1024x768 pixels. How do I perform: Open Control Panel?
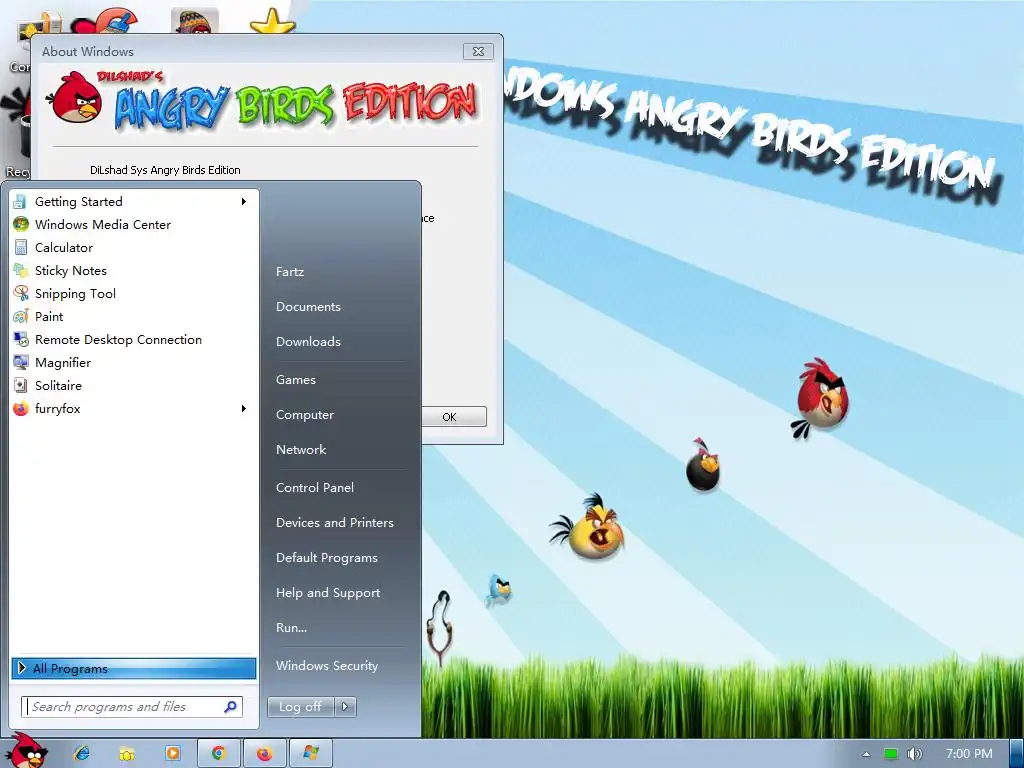[x=315, y=488]
